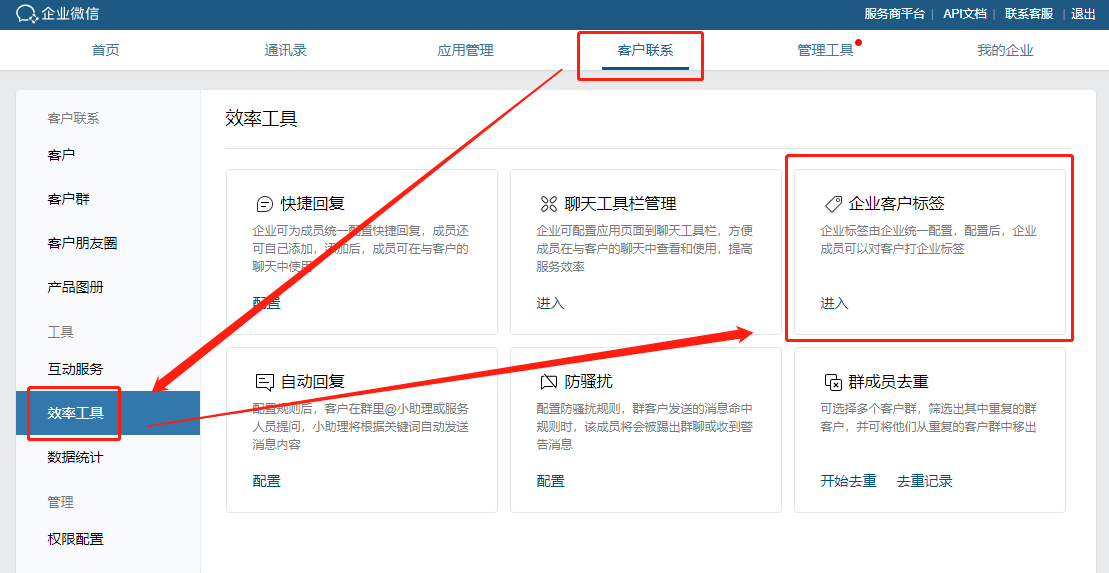Click the 快捷回复 speech bubble icon
Screen dimensions: 1109x573
tap(265, 204)
